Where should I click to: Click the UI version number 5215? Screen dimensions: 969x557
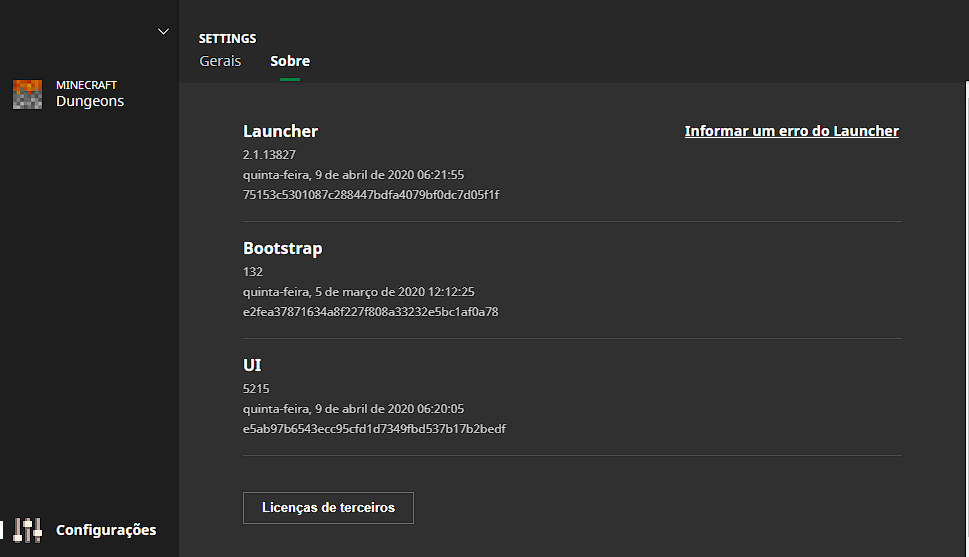256,389
